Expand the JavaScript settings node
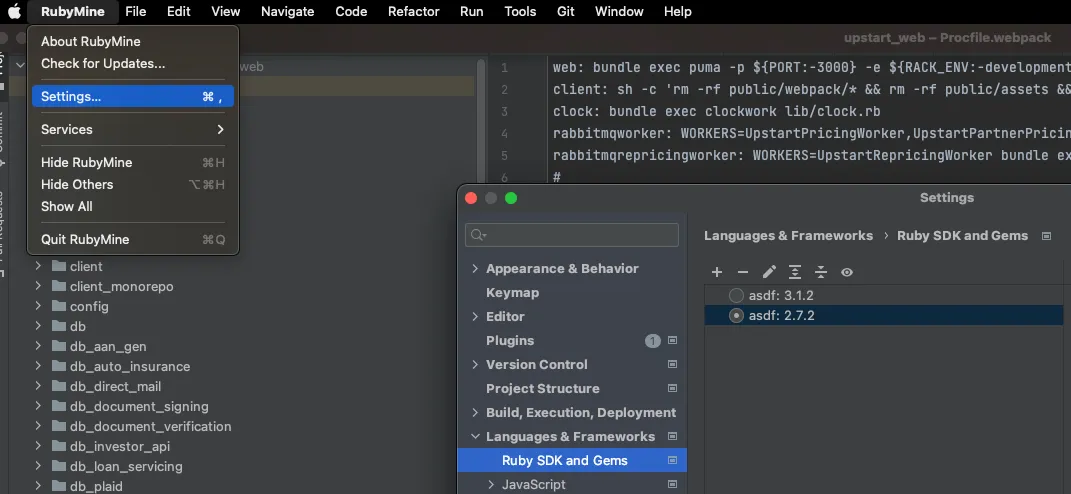Screen dimensions: 1071x494 click(491, 484)
